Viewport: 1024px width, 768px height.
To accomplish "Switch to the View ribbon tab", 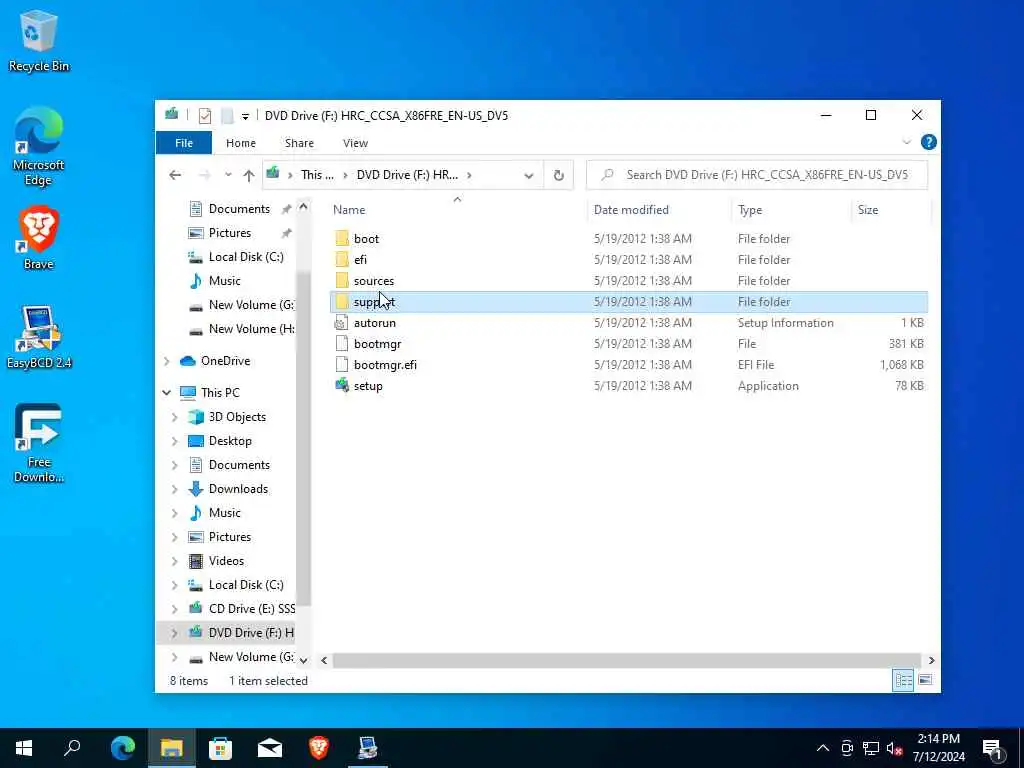I will point(355,143).
